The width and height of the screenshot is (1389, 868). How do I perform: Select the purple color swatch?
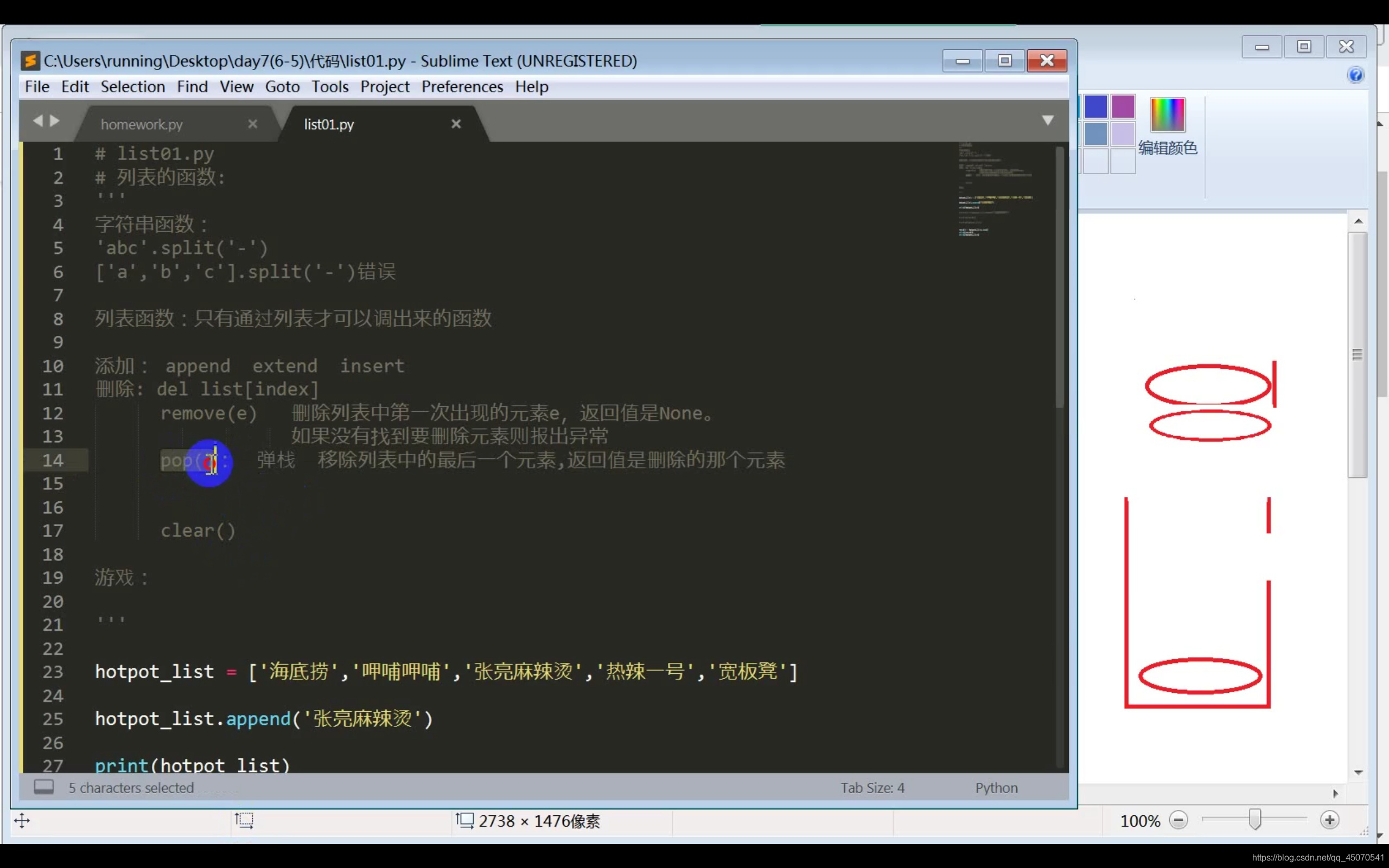tap(1123, 107)
